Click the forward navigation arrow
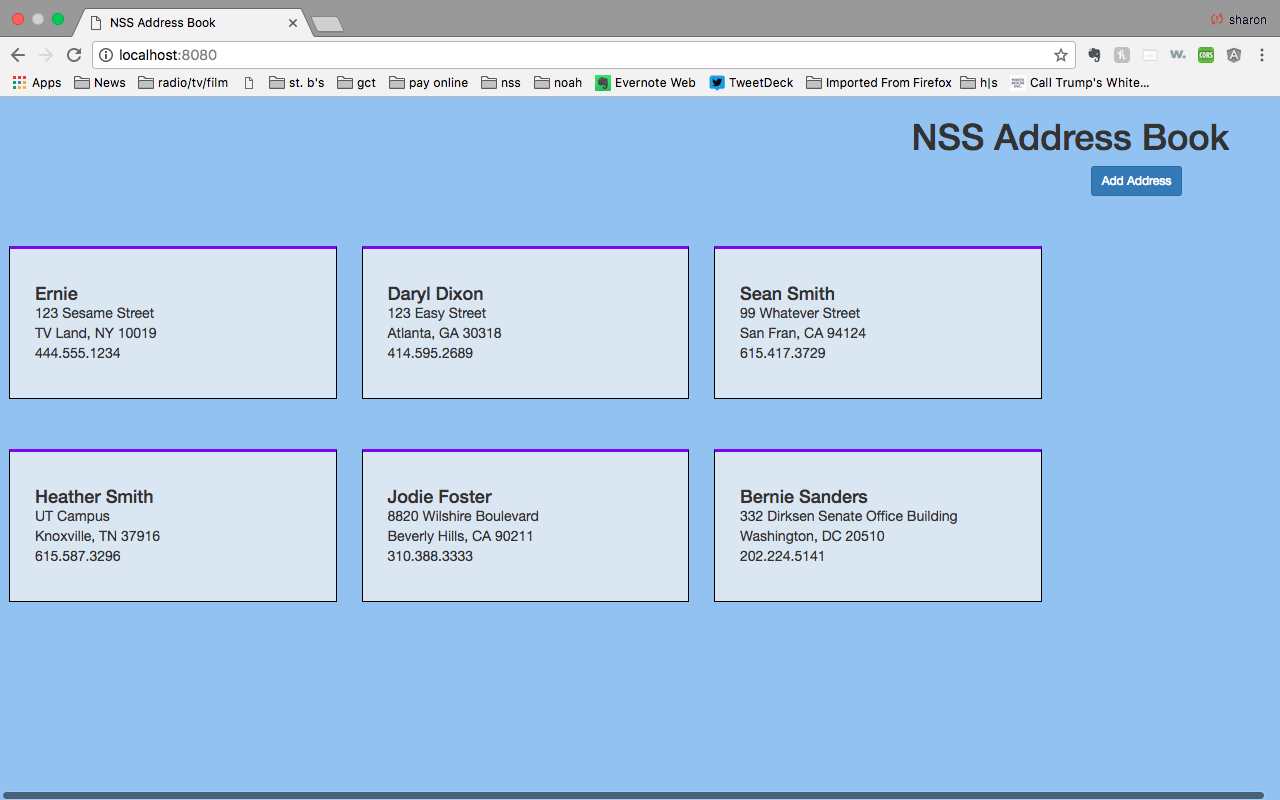The image size is (1280, 800). click(46, 55)
